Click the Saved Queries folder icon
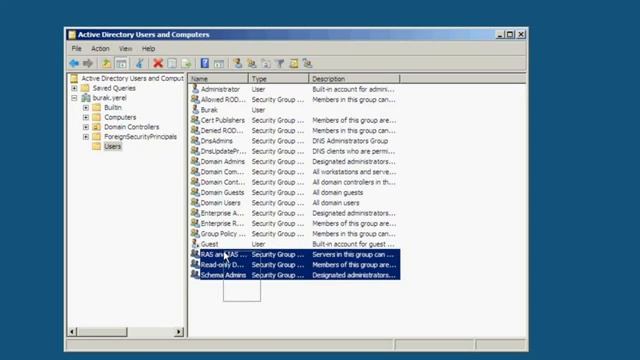This screenshot has width=640, height=360. tap(85, 88)
